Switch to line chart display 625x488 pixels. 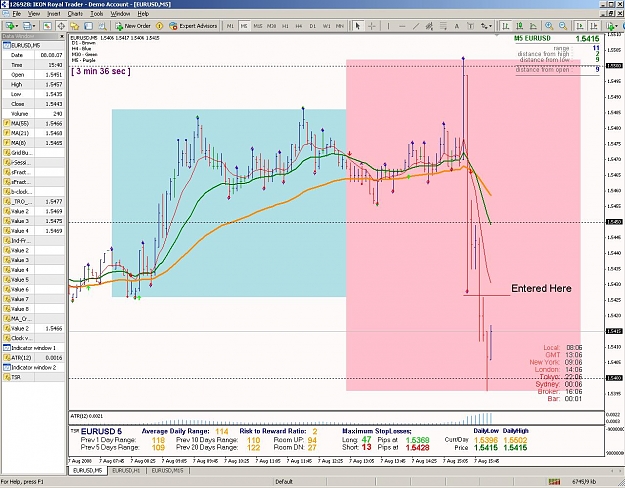(533, 26)
